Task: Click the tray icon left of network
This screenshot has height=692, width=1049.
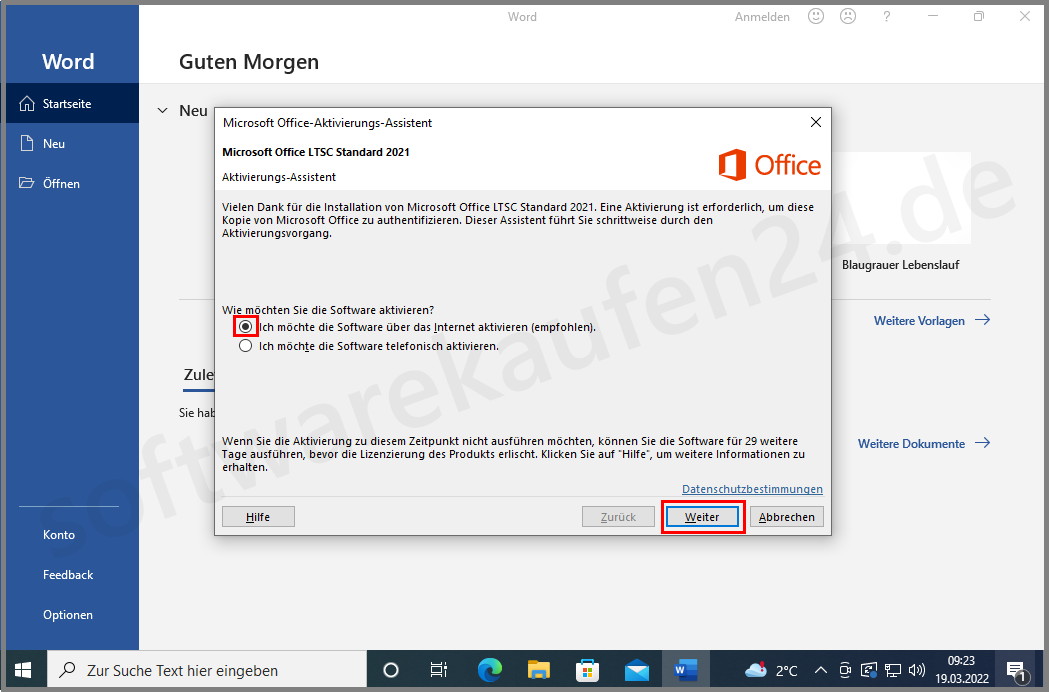Action: pyautogui.click(x=868, y=670)
